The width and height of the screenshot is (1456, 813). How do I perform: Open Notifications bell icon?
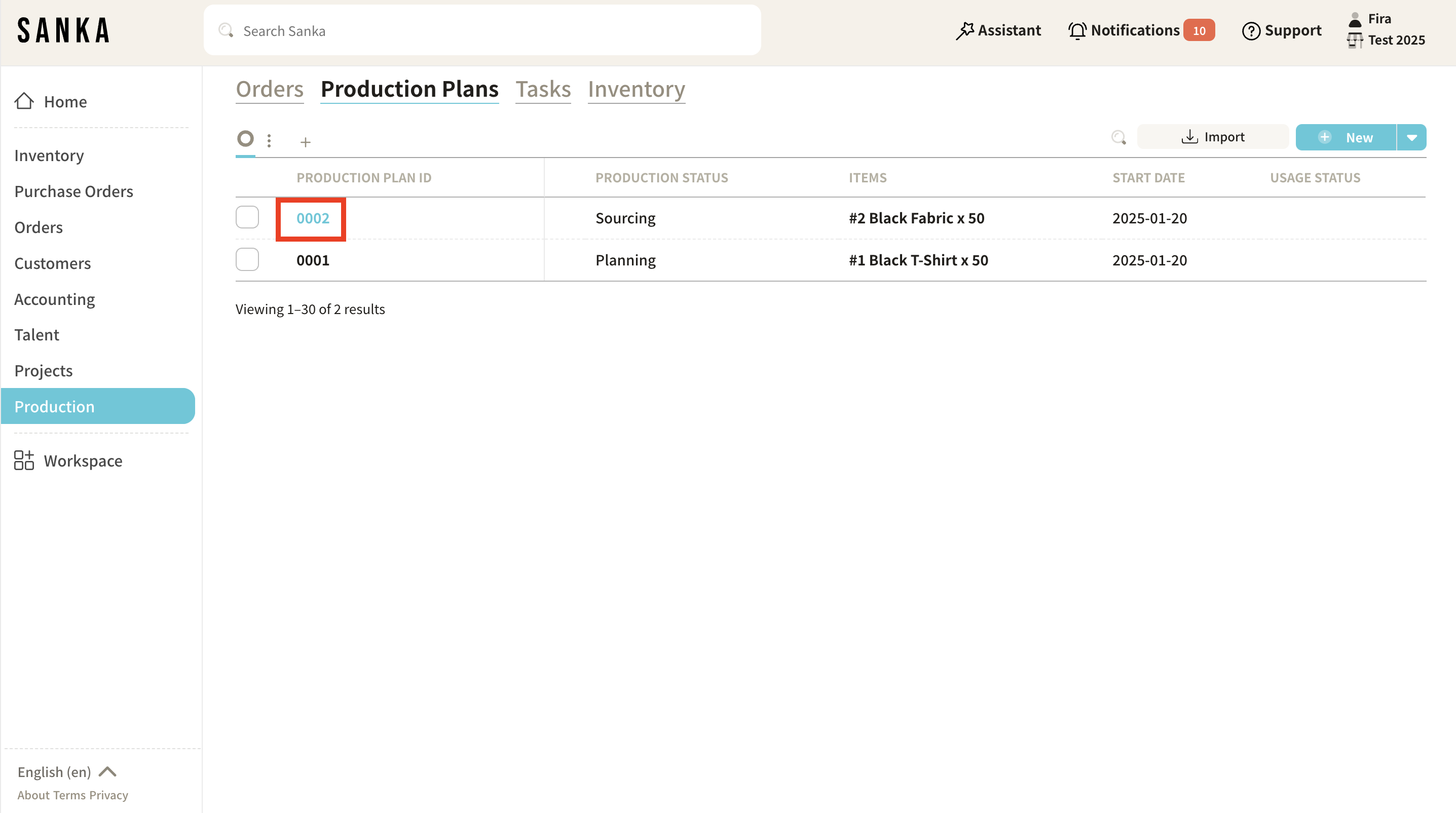click(x=1077, y=30)
